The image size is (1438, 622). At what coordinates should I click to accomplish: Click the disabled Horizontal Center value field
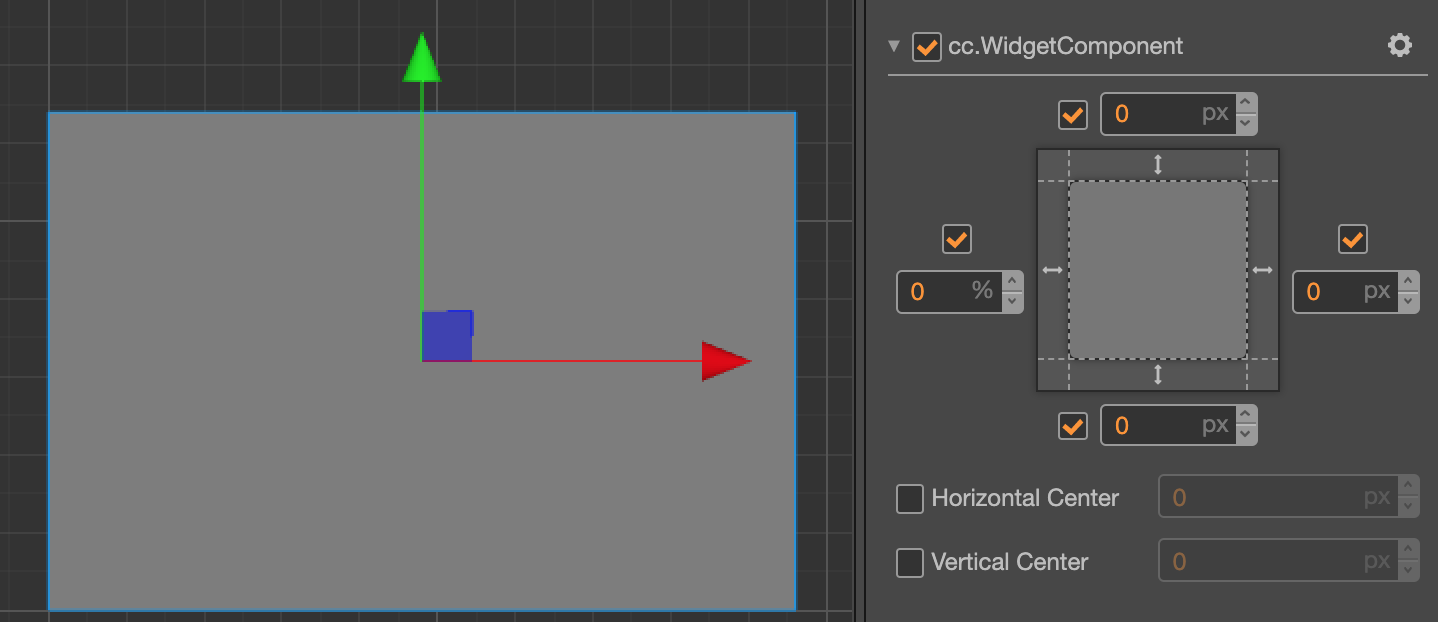tap(1278, 497)
